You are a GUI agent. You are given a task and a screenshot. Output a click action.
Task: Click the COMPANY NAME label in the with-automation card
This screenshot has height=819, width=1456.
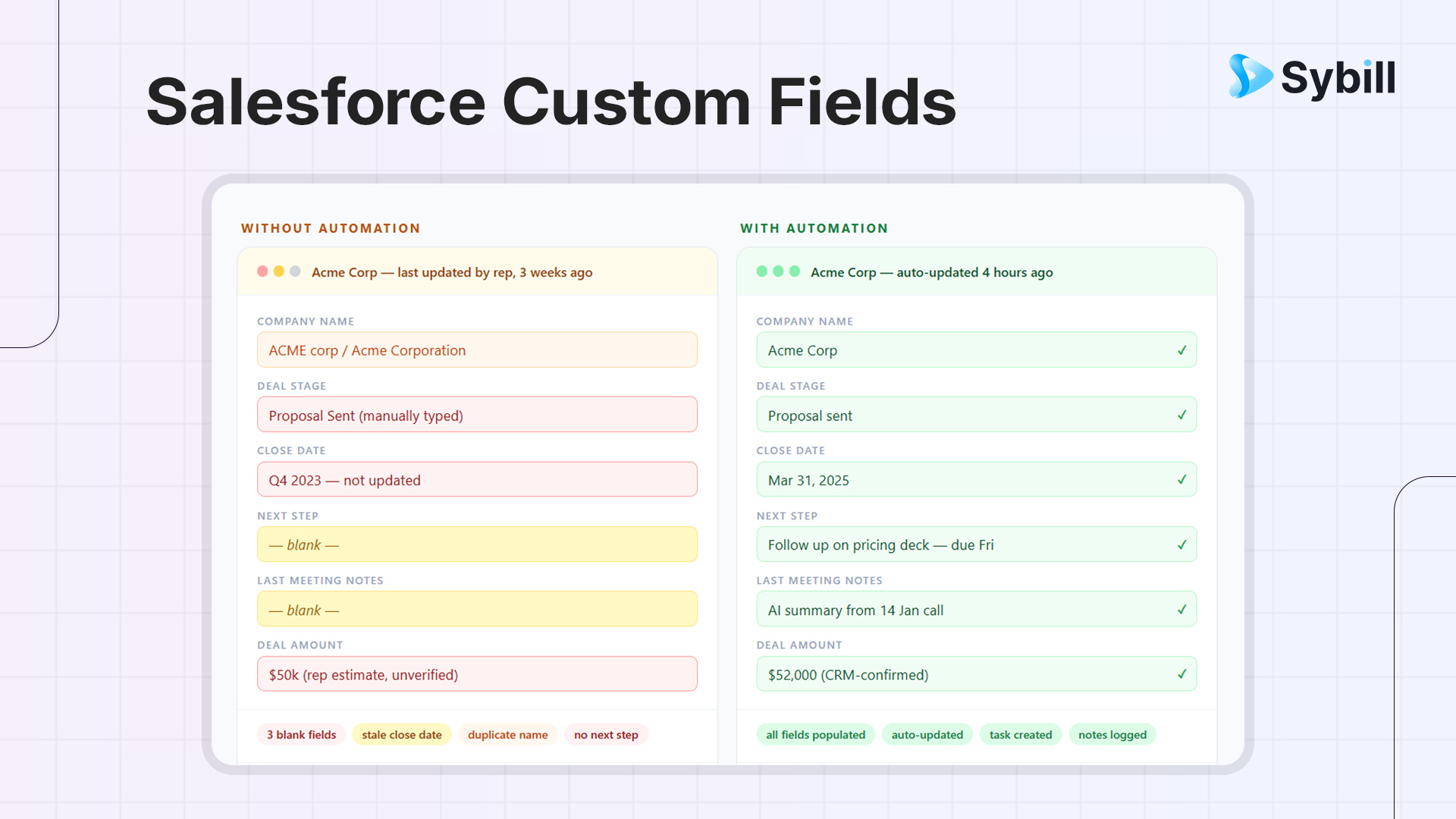click(x=805, y=322)
